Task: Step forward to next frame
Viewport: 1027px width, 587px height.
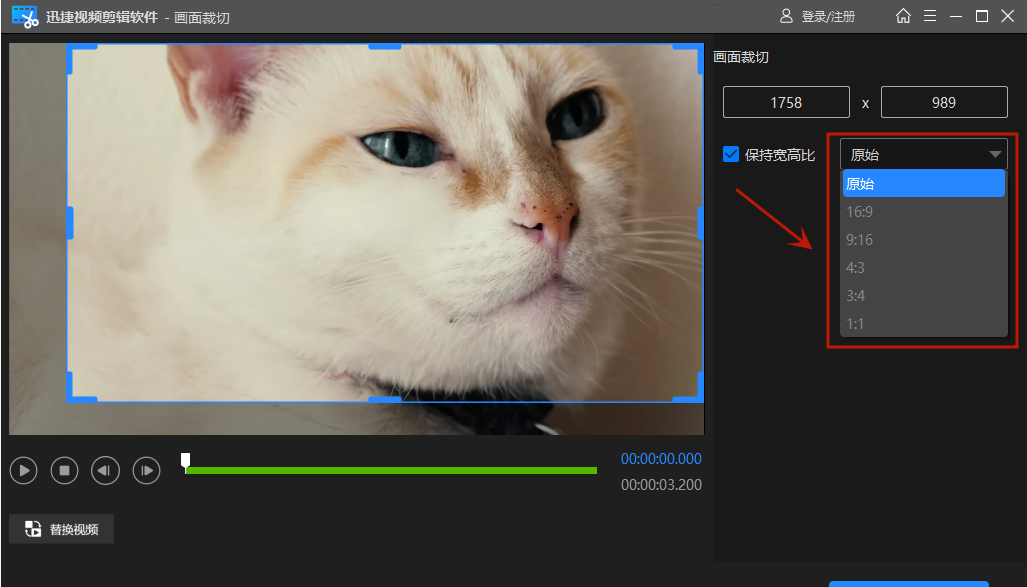Action: [x=146, y=470]
